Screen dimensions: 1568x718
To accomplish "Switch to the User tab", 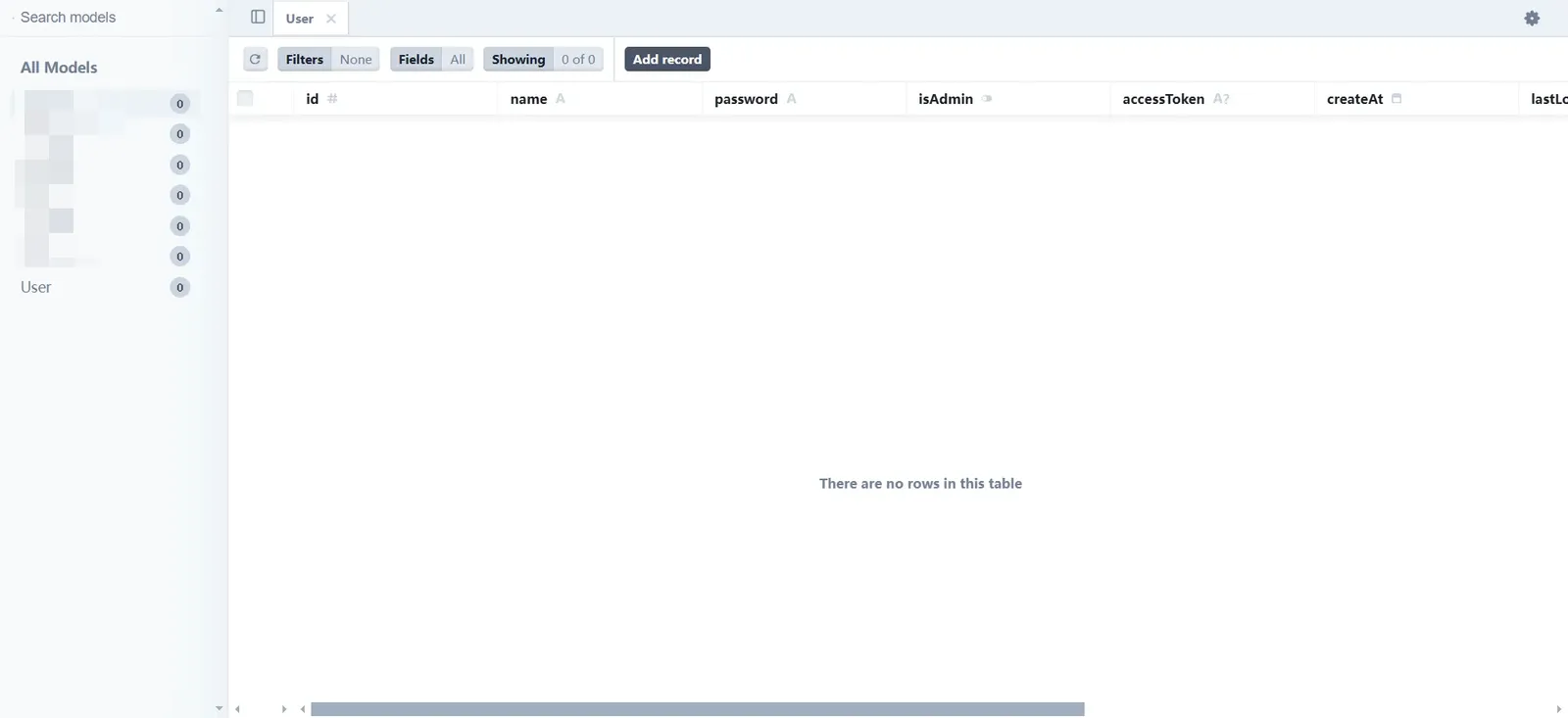I will click(x=300, y=19).
